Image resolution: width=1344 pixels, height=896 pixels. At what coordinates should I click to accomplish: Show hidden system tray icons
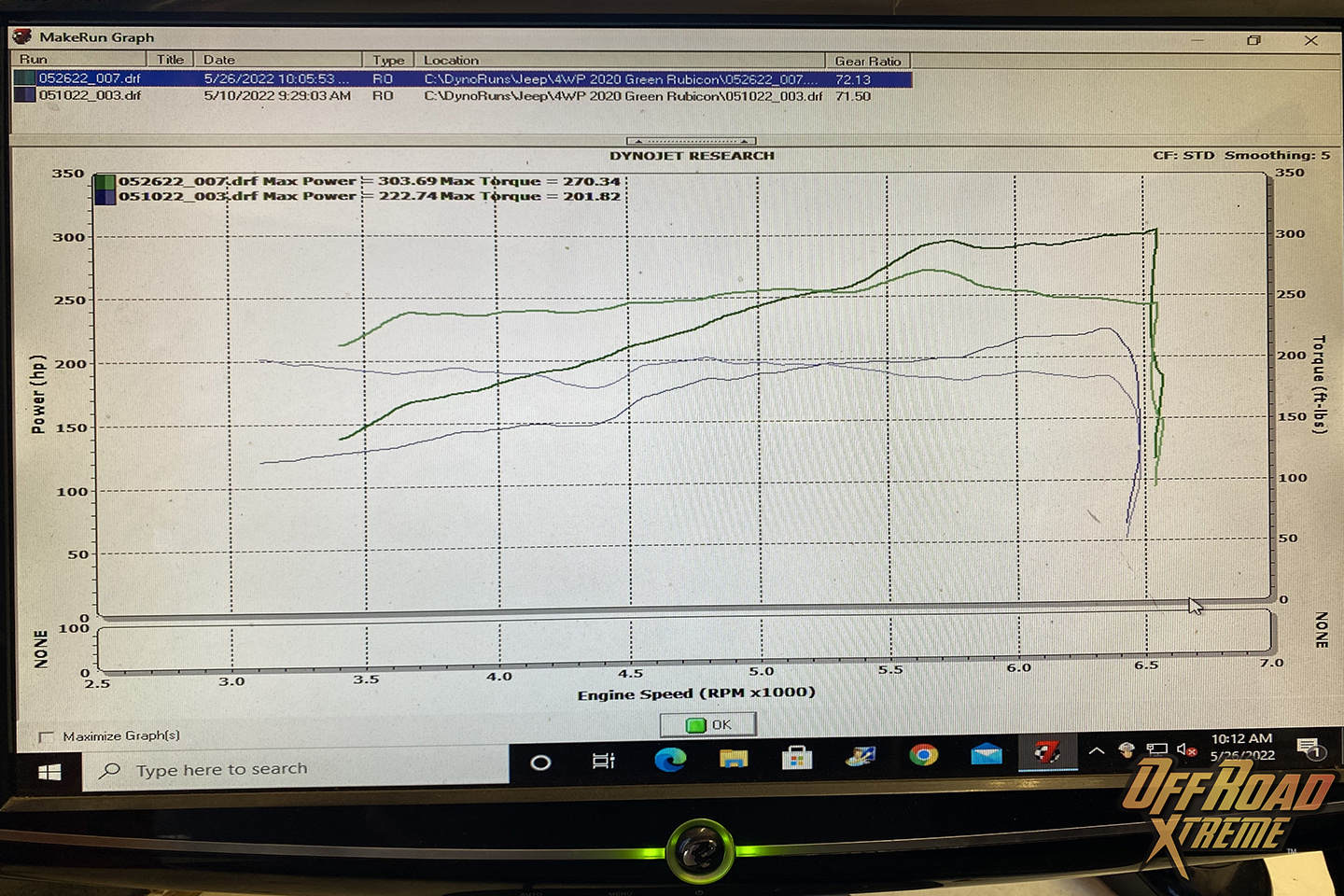tap(1097, 749)
